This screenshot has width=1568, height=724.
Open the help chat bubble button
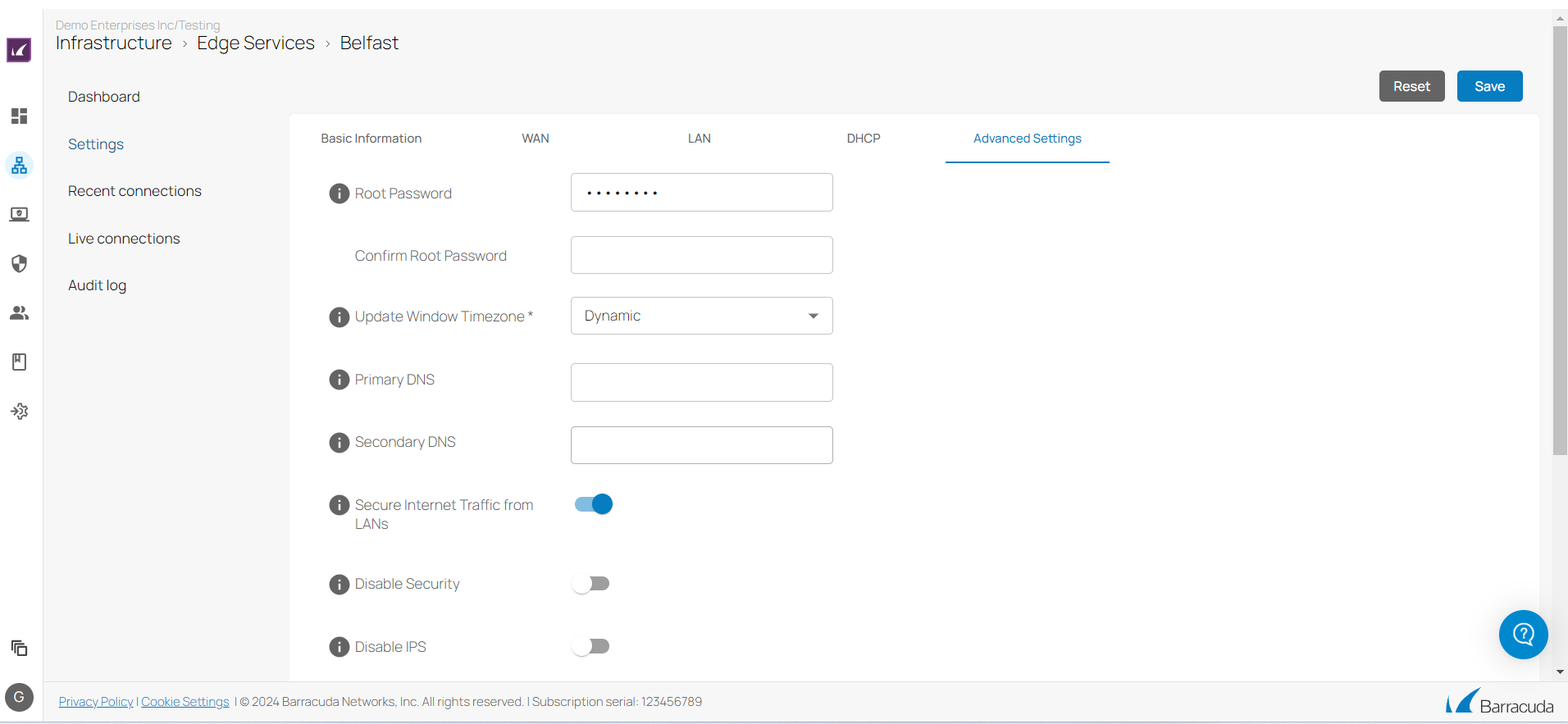[1523, 635]
